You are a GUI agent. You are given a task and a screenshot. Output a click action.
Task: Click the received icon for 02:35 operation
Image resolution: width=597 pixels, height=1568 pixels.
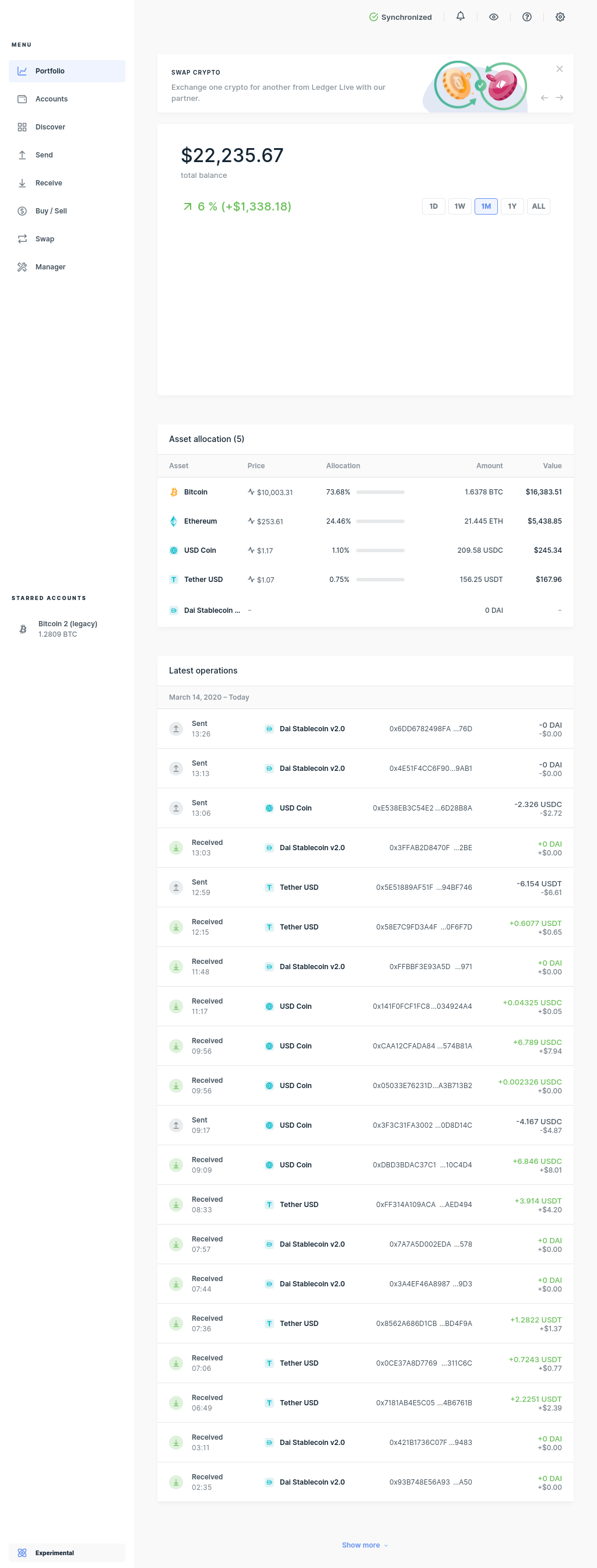(x=176, y=1482)
